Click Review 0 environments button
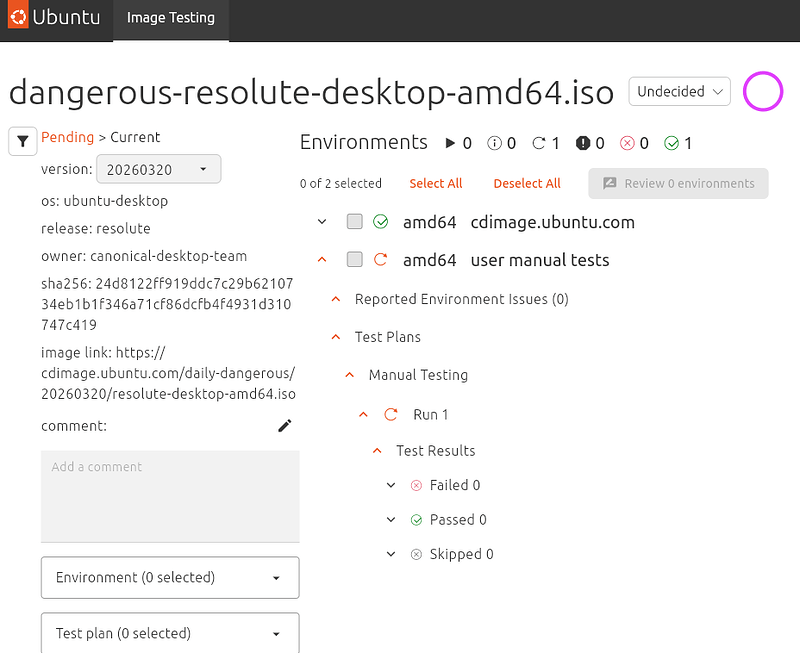Image resolution: width=800 pixels, height=653 pixels. click(x=678, y=184)
